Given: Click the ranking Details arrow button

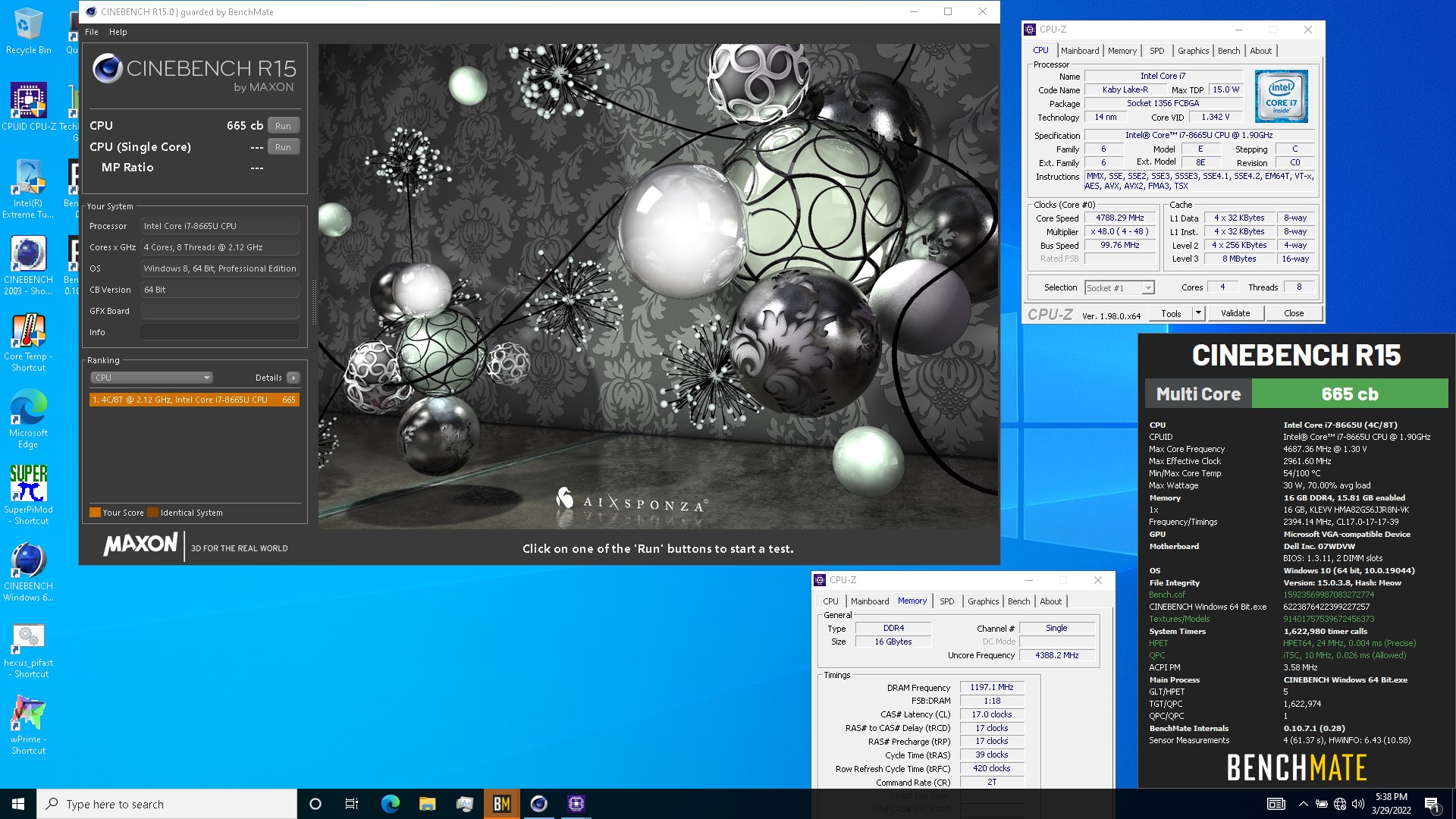Looking at the screenshot, I should click(x=293, y=378).
